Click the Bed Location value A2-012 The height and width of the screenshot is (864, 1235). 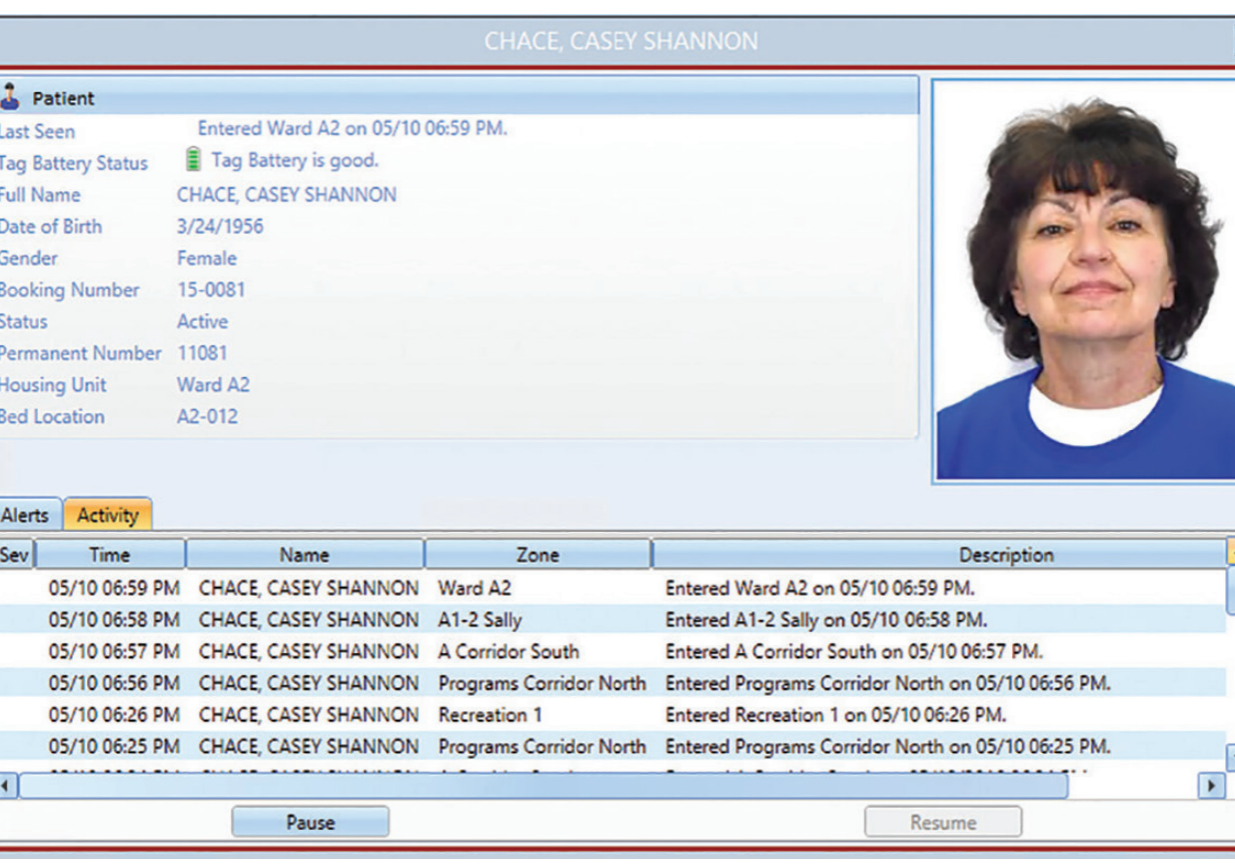coord(207,417)
